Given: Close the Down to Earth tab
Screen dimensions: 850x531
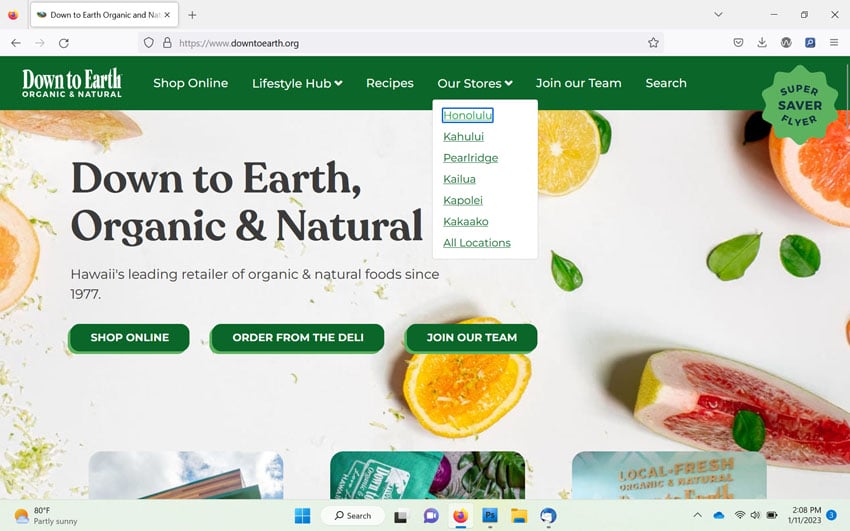Looking at the screenshot, I should 168,15.
